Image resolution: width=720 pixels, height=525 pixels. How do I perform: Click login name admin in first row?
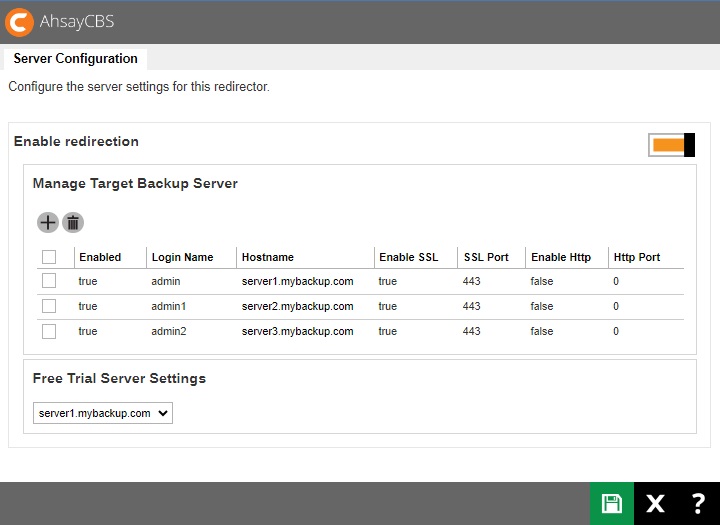tap(166, 281)
